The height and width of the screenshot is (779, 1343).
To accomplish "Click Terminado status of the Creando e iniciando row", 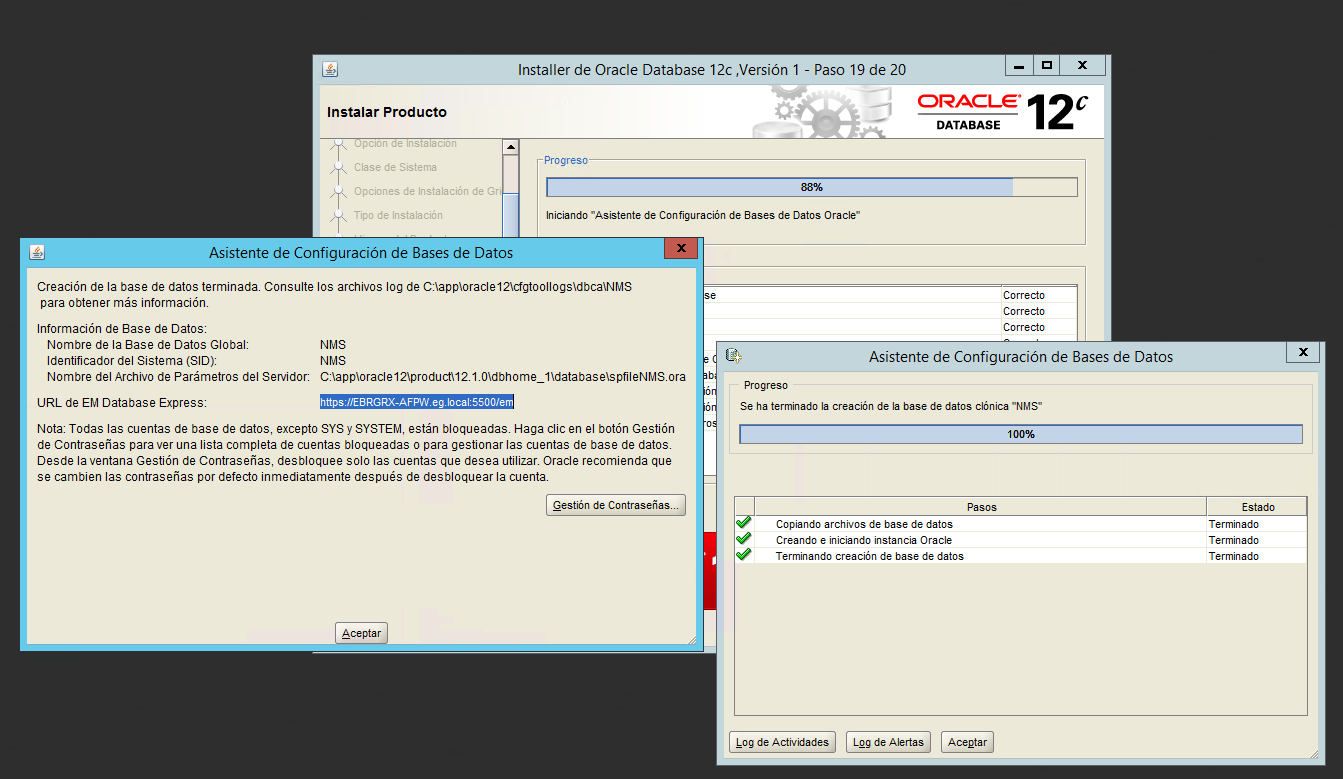I will (x=1234, y=540).
